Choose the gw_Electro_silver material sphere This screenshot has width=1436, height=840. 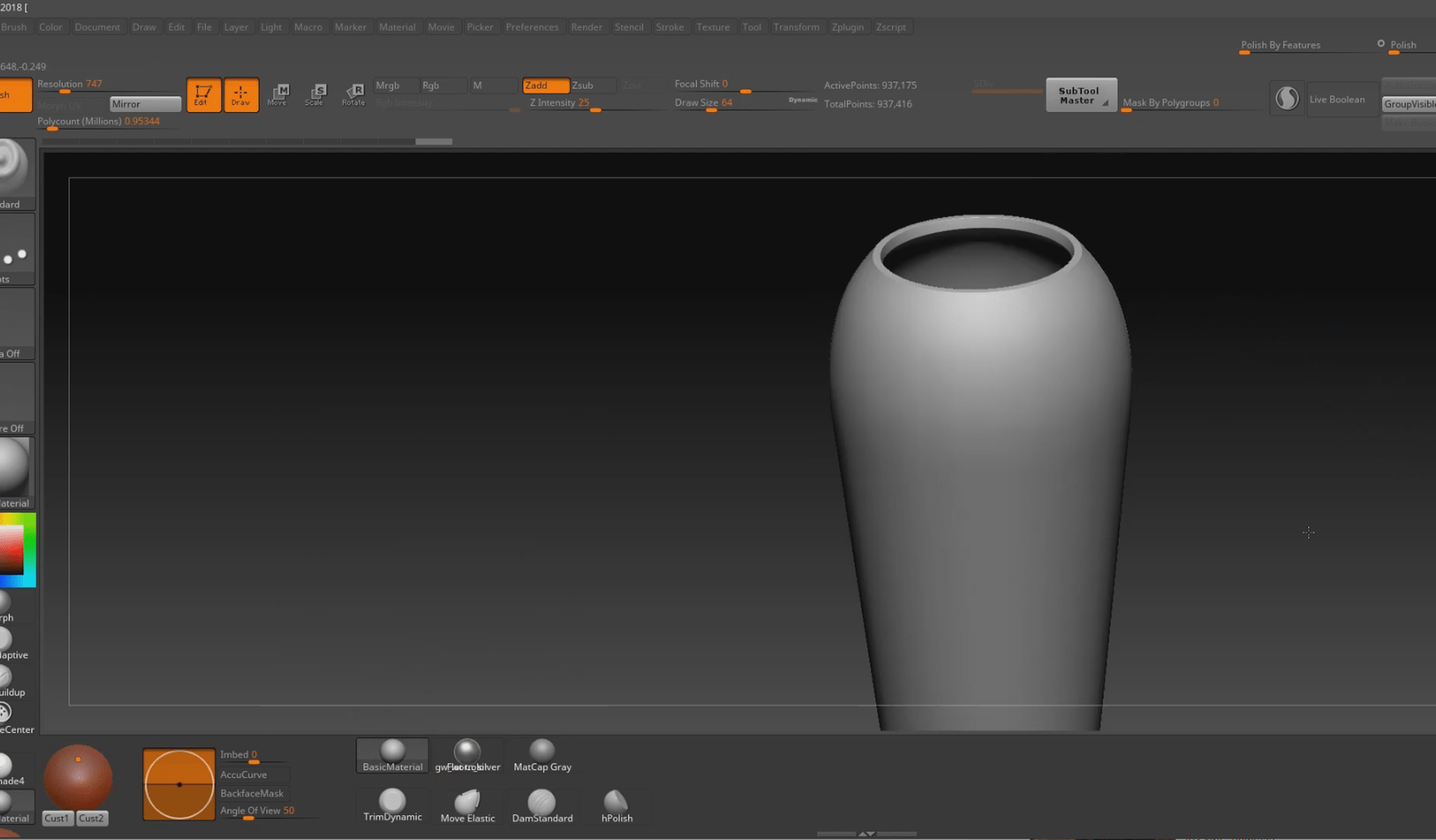[467, 755]
